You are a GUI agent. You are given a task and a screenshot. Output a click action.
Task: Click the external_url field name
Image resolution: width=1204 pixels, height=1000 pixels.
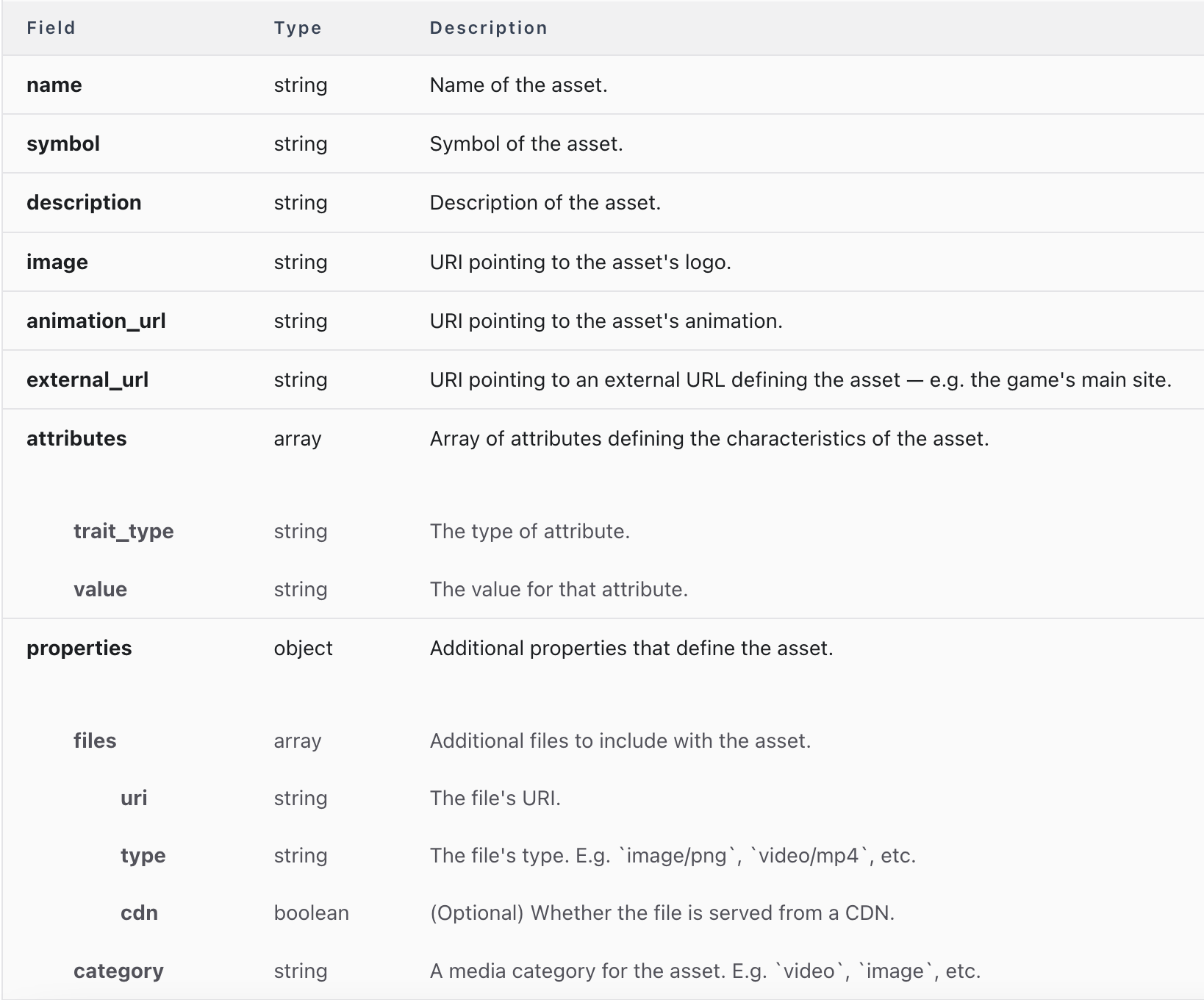tap(87, 379)
